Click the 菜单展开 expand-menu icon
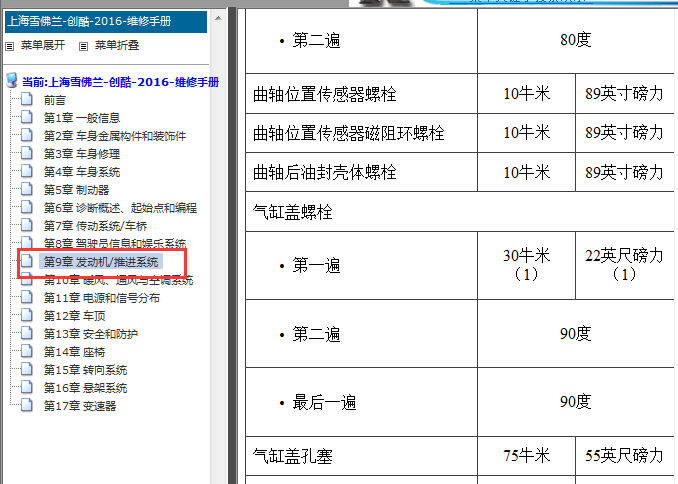The width and height of the screenshot is (678, 484). click(x=10, y=46)
